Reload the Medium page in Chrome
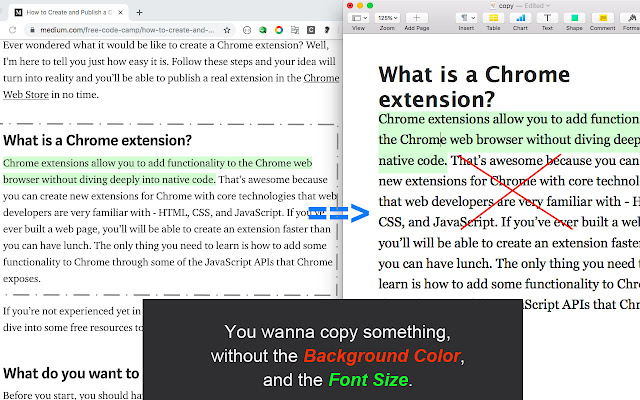This screenshot has width=640, height=400. [13, 30]
